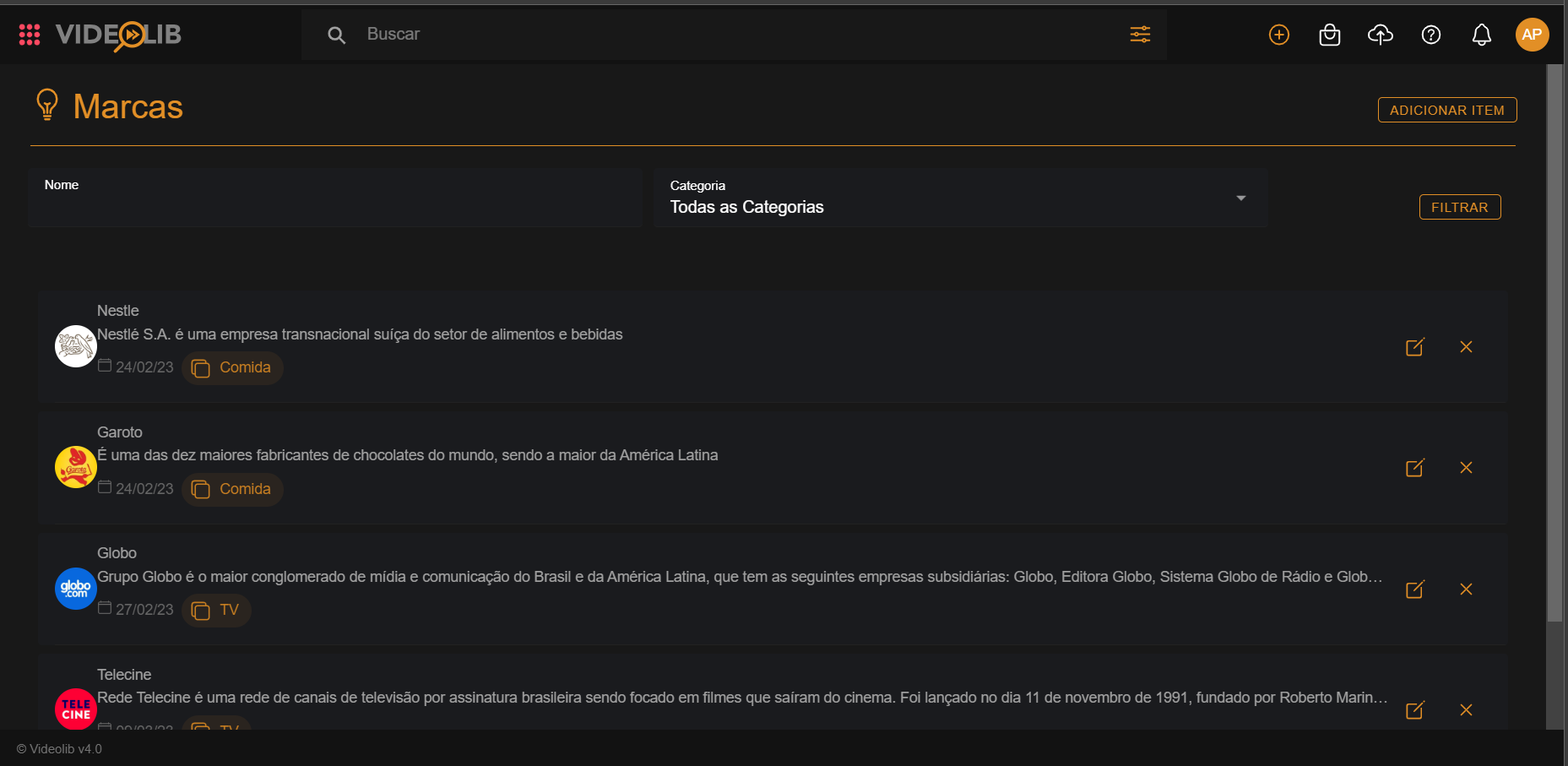This screenshot has width=1568, height=766.
Task: Click the FILTRAR button
Action: tap(1460, 207)
